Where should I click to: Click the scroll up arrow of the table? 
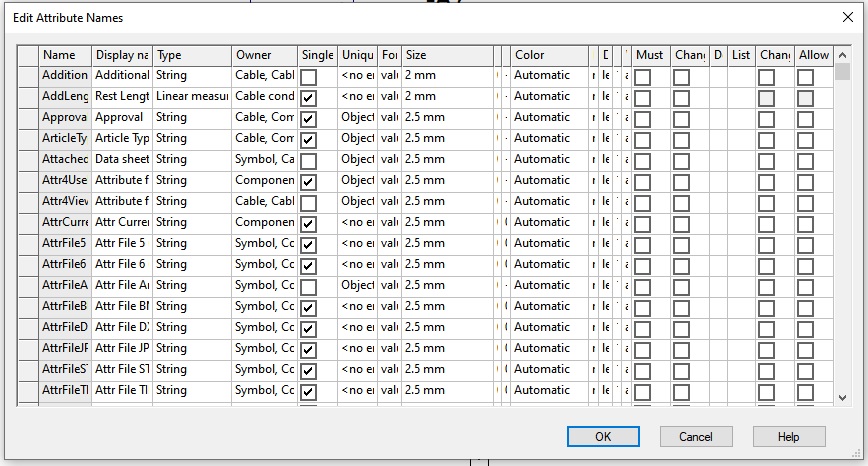[x=841, y=56]
